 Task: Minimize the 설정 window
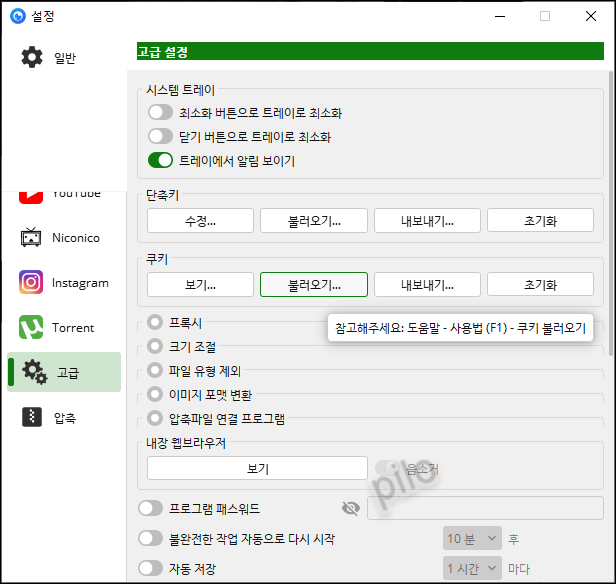(500, 16)
